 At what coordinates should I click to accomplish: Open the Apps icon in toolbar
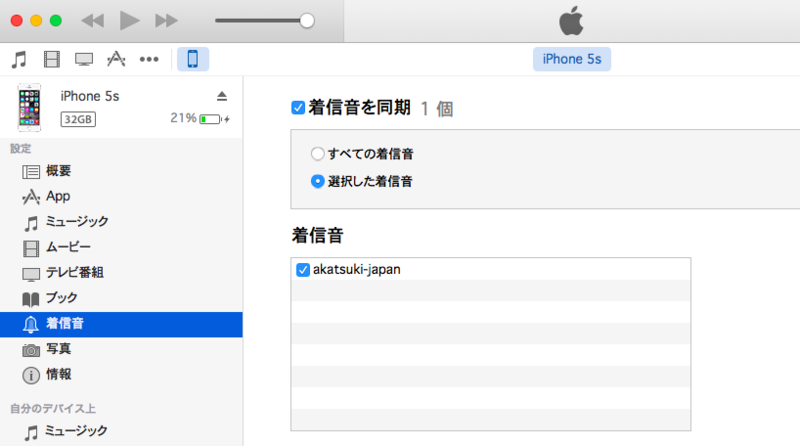pos(116,59)
